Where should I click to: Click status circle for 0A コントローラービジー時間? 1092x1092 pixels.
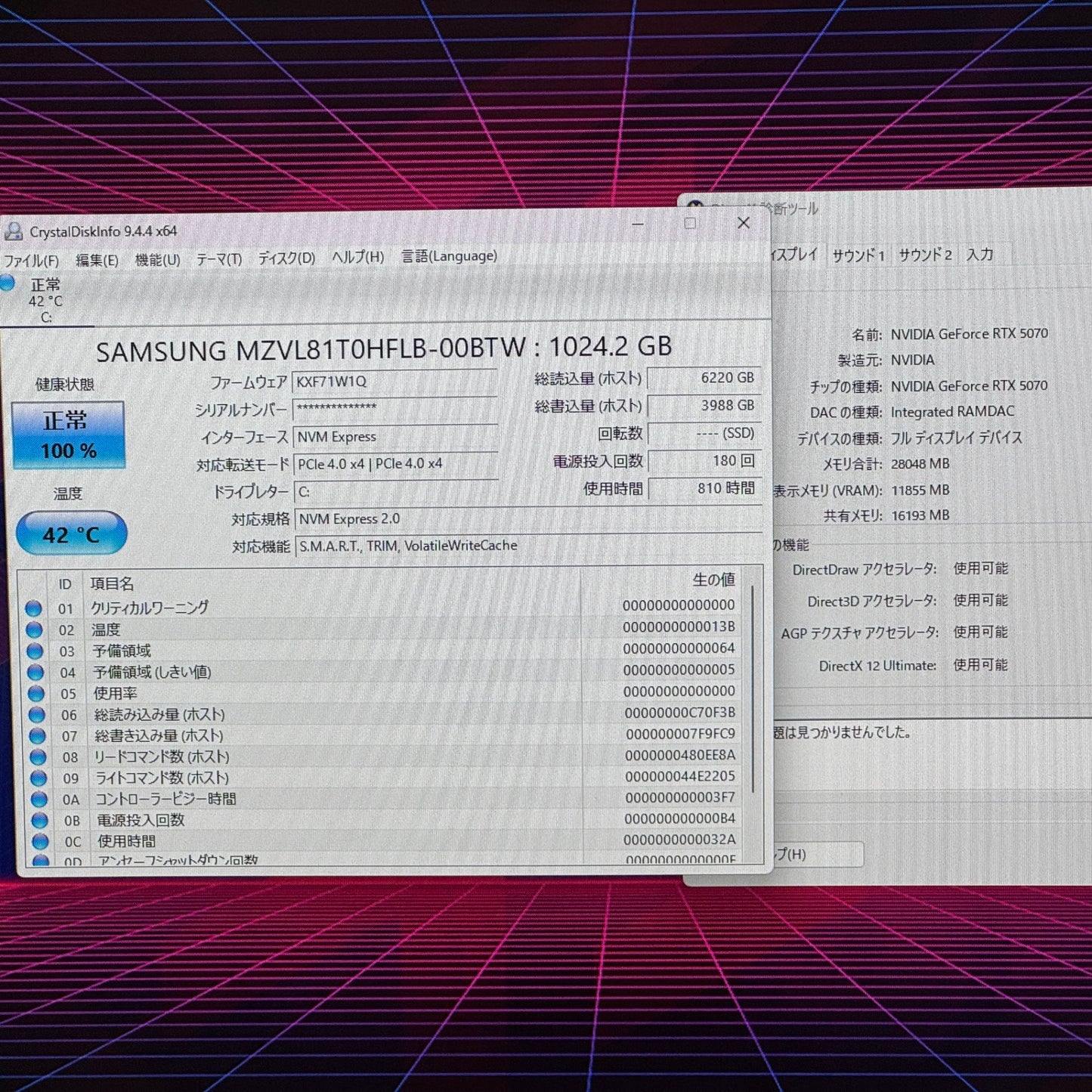39,799
